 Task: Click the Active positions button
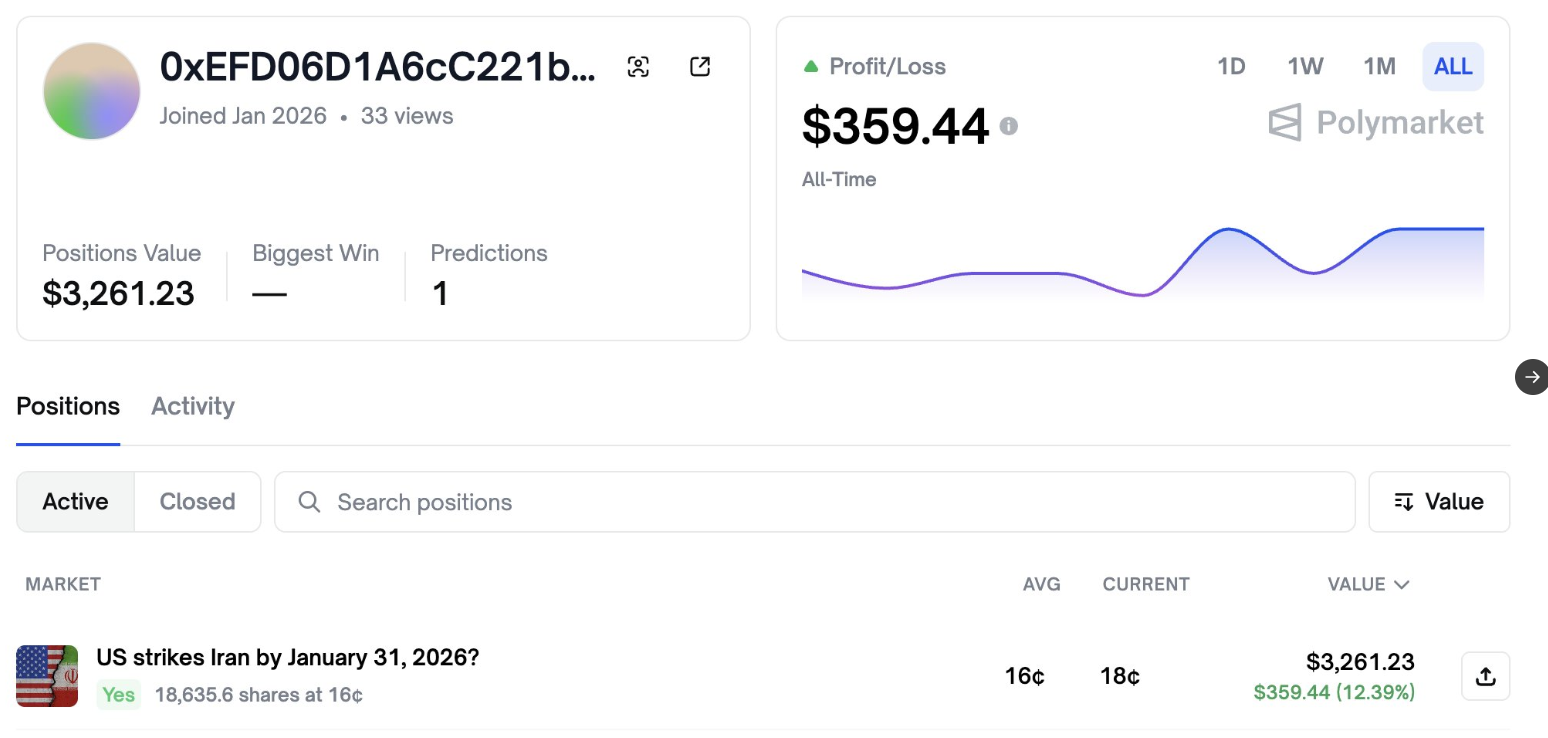75,502
